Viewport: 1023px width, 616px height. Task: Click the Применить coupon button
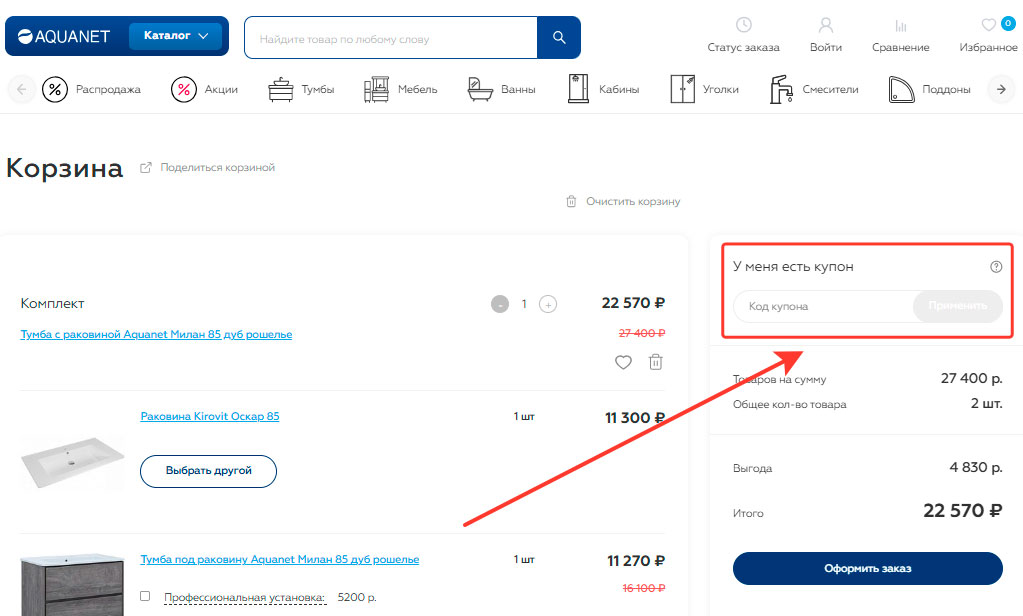(958, 306)
